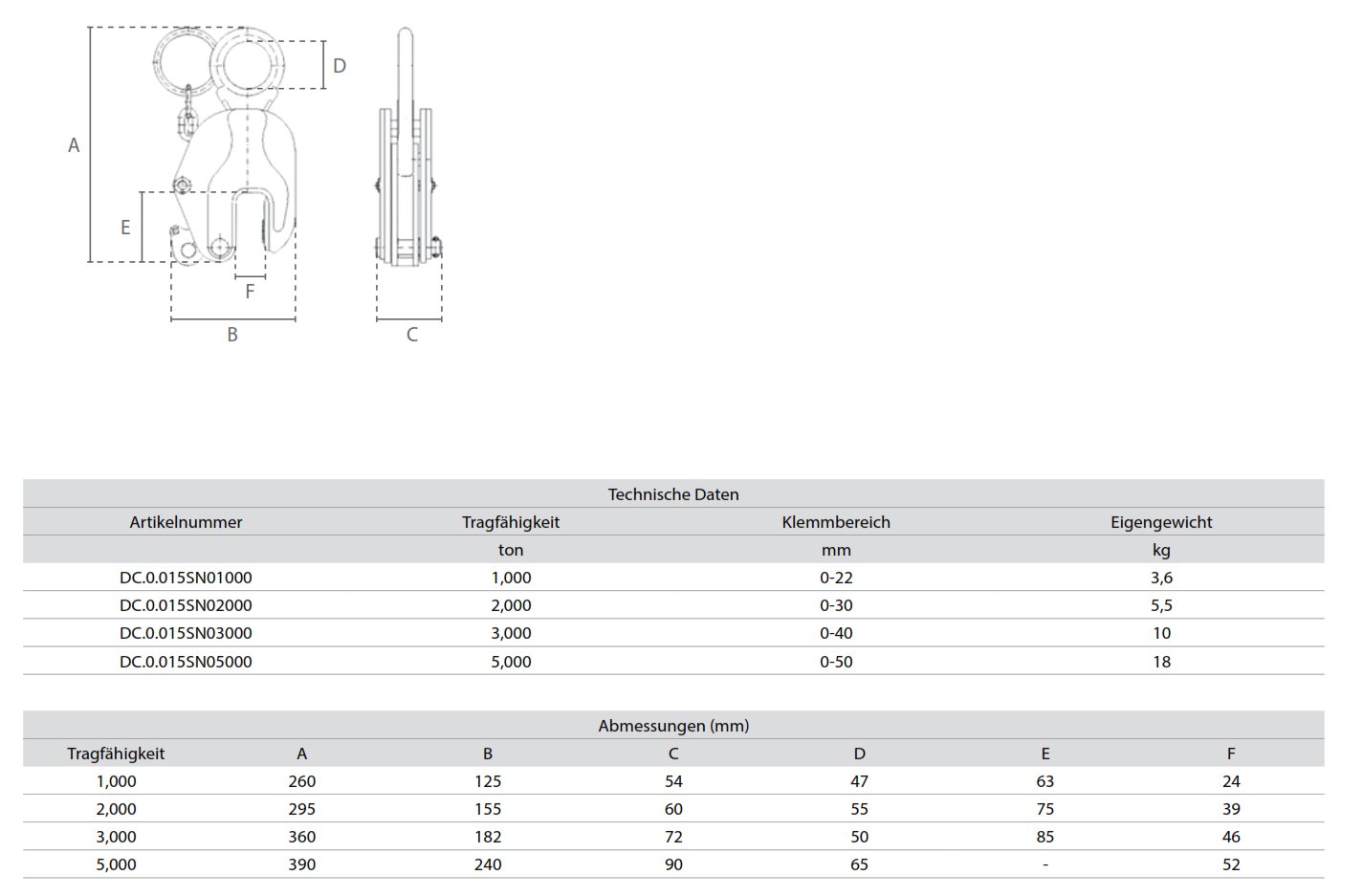Click the value 260 in column A
1363x896 pixels.
point(301,781)
